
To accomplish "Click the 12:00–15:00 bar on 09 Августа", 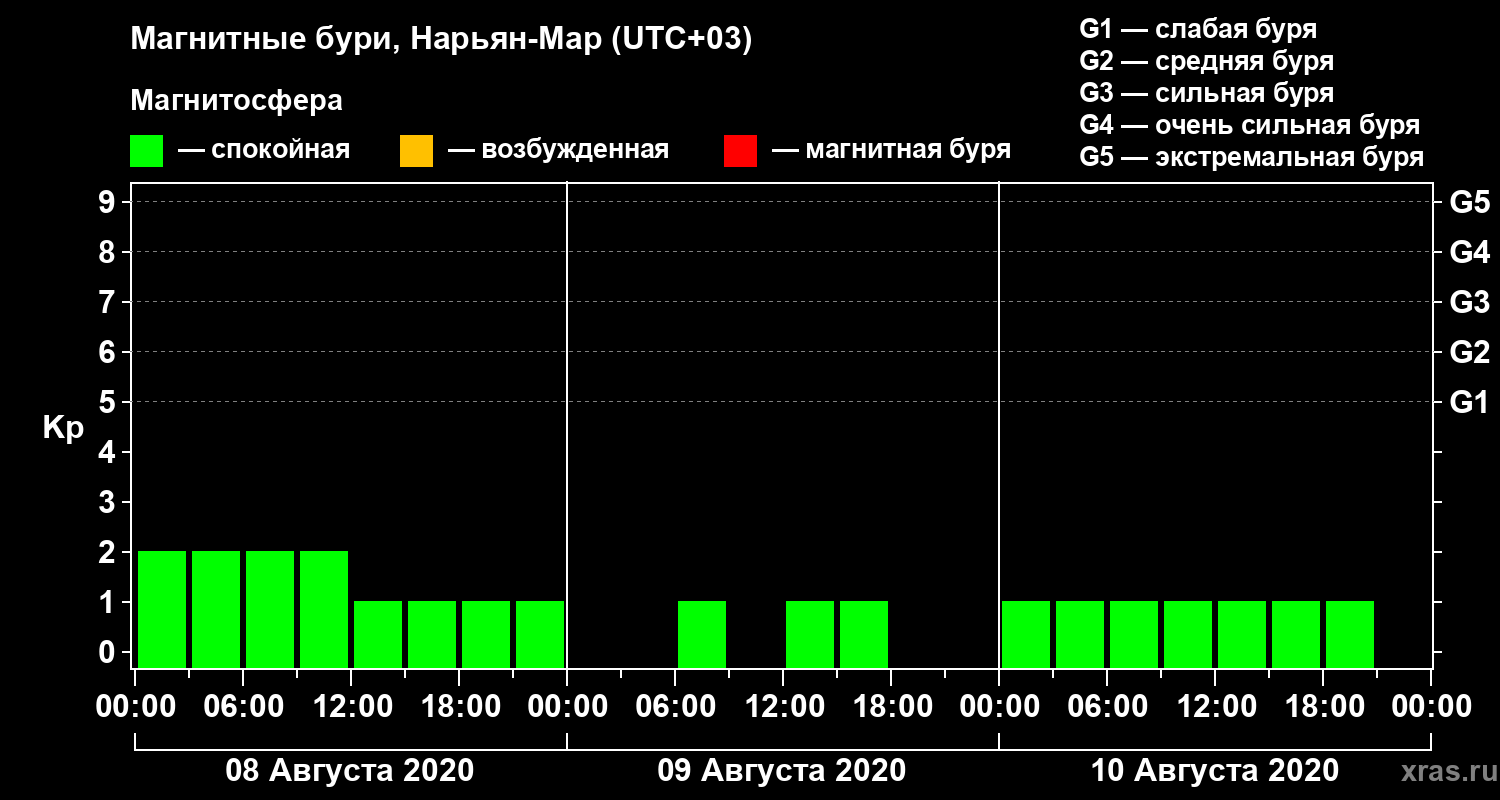I will [810, 634].
